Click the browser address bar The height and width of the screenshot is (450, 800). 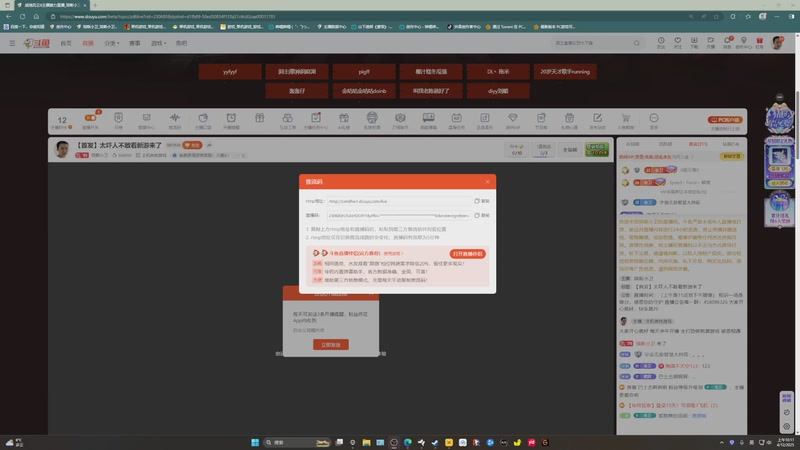coord(367,16)
